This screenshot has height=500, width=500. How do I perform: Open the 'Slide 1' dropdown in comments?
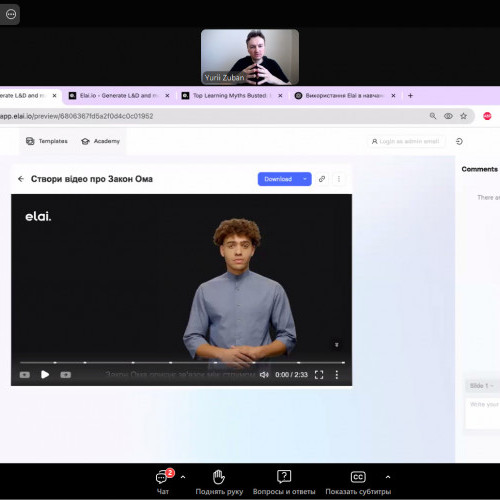[482, 386]
